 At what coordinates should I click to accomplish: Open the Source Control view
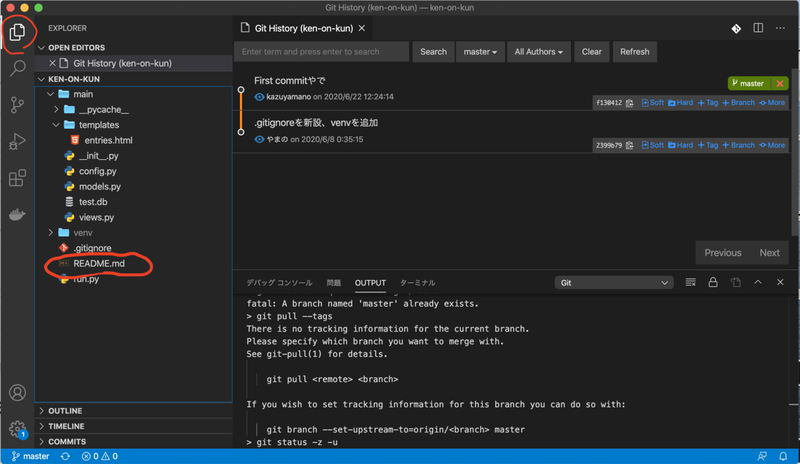[x=17, y=105]
